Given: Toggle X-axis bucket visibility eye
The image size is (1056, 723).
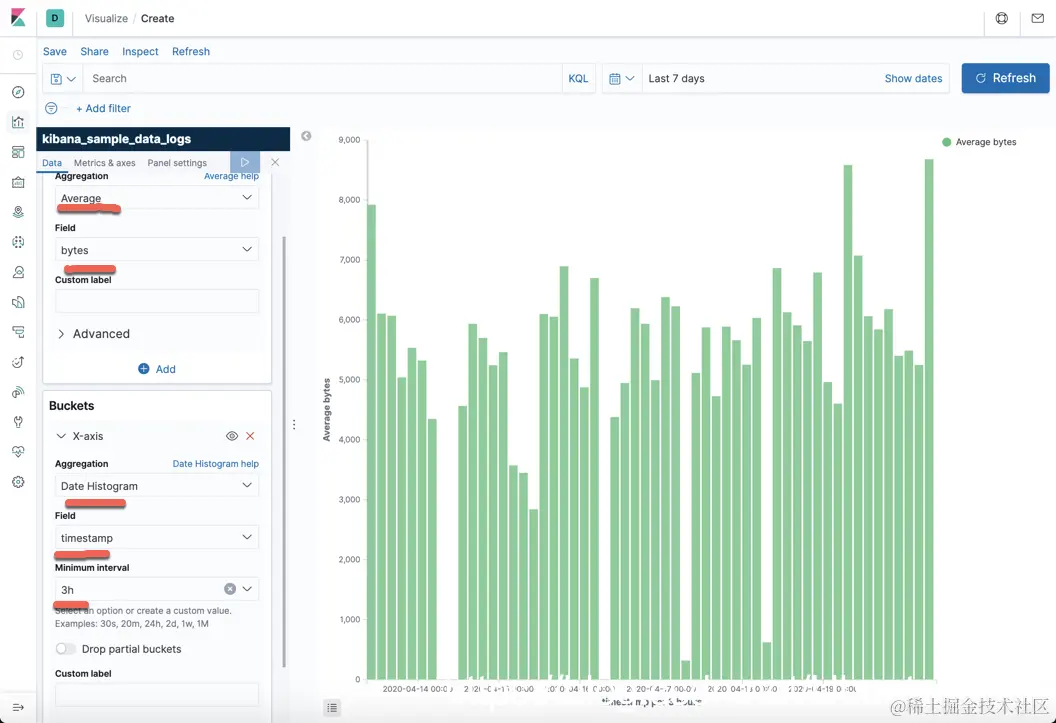Looking at the screenshot, I should point(232,436).
